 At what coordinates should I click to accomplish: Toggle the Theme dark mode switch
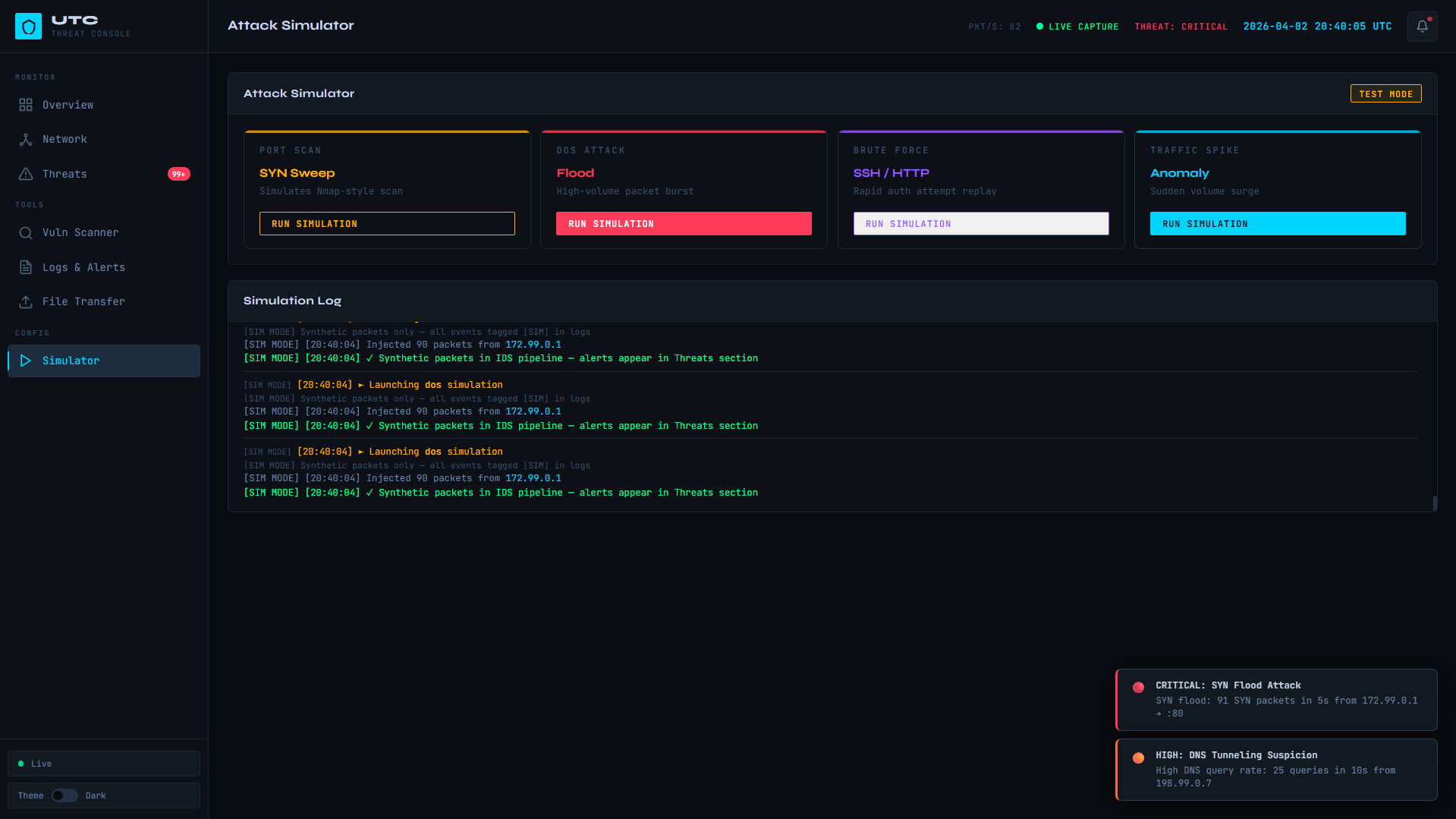pyautogui.click(x=64, y=795)
